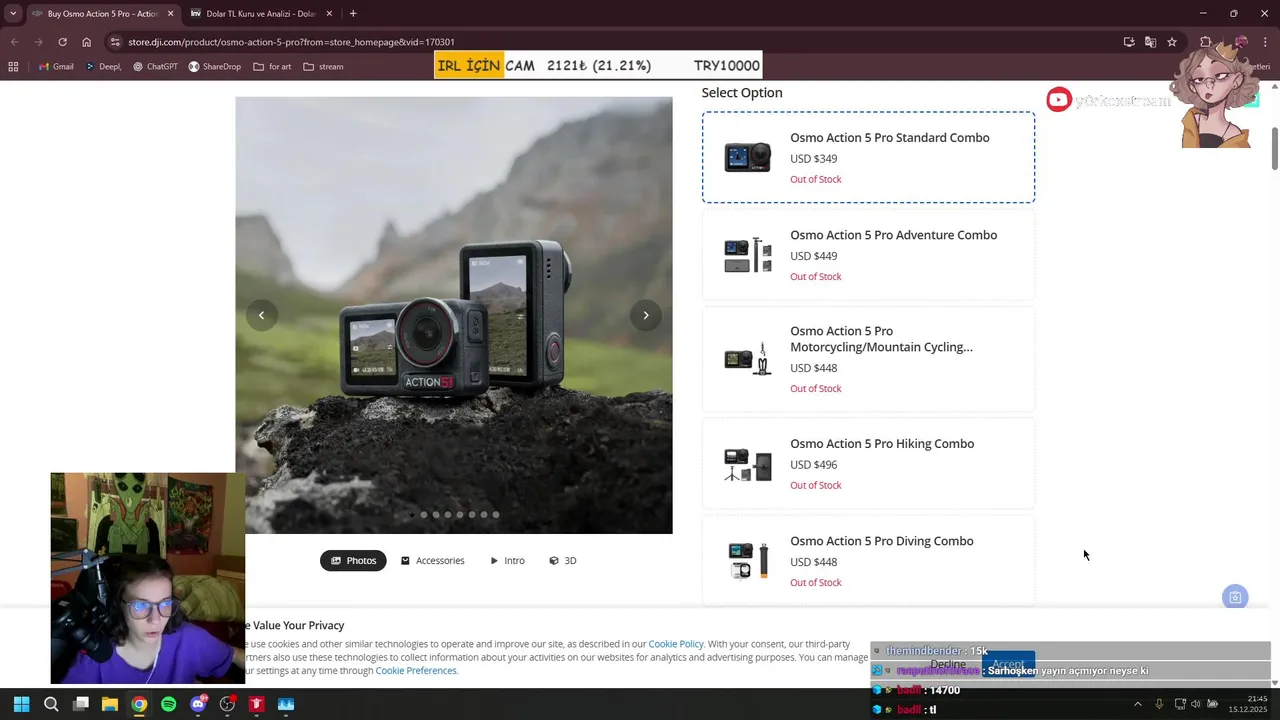Expand the tab search dropdown arrow

click(x=13, y=14)
